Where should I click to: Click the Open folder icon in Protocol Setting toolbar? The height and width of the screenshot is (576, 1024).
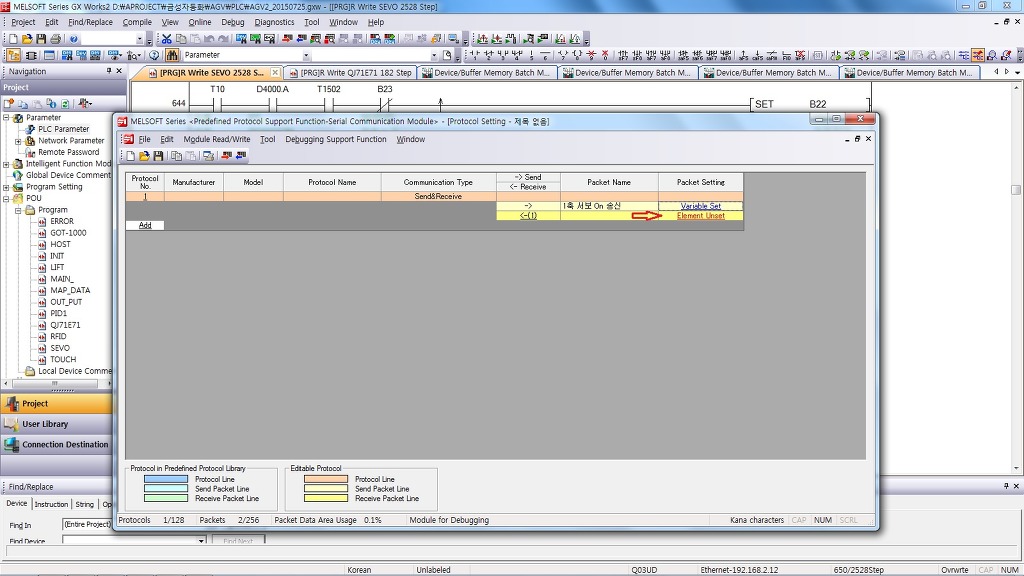tap(144, 156)
